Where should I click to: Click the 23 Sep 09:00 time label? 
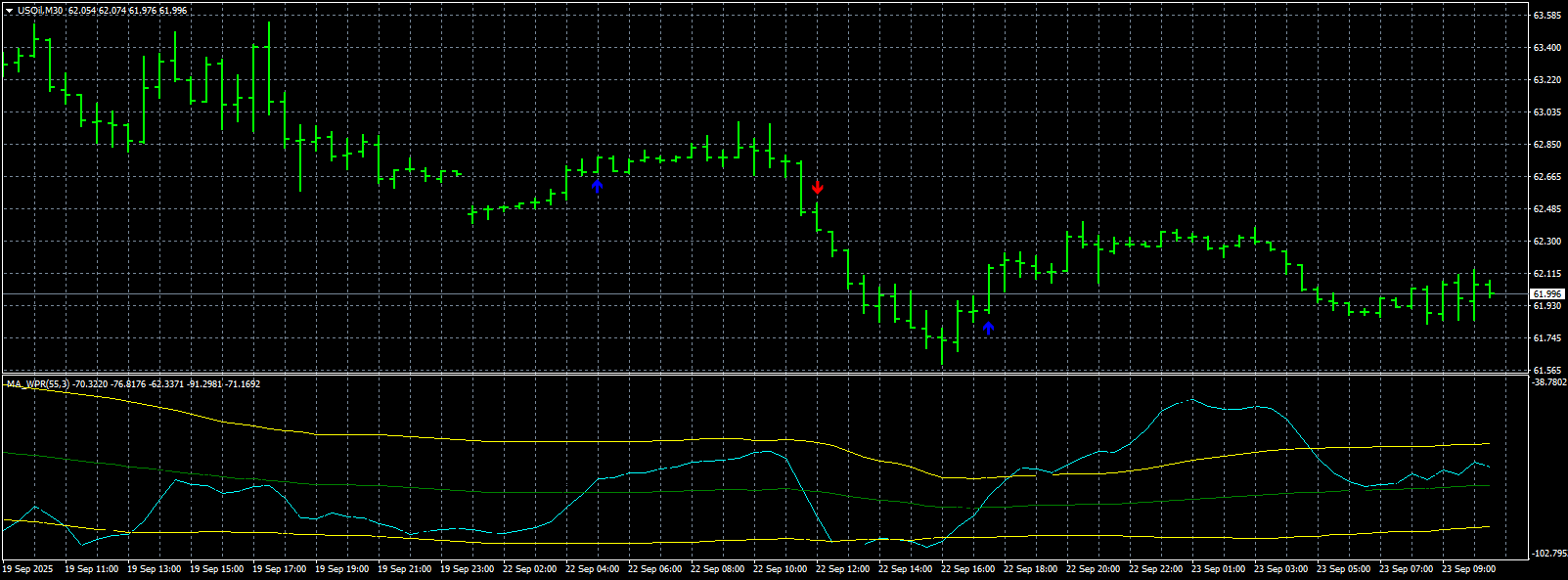(1468, 568)
